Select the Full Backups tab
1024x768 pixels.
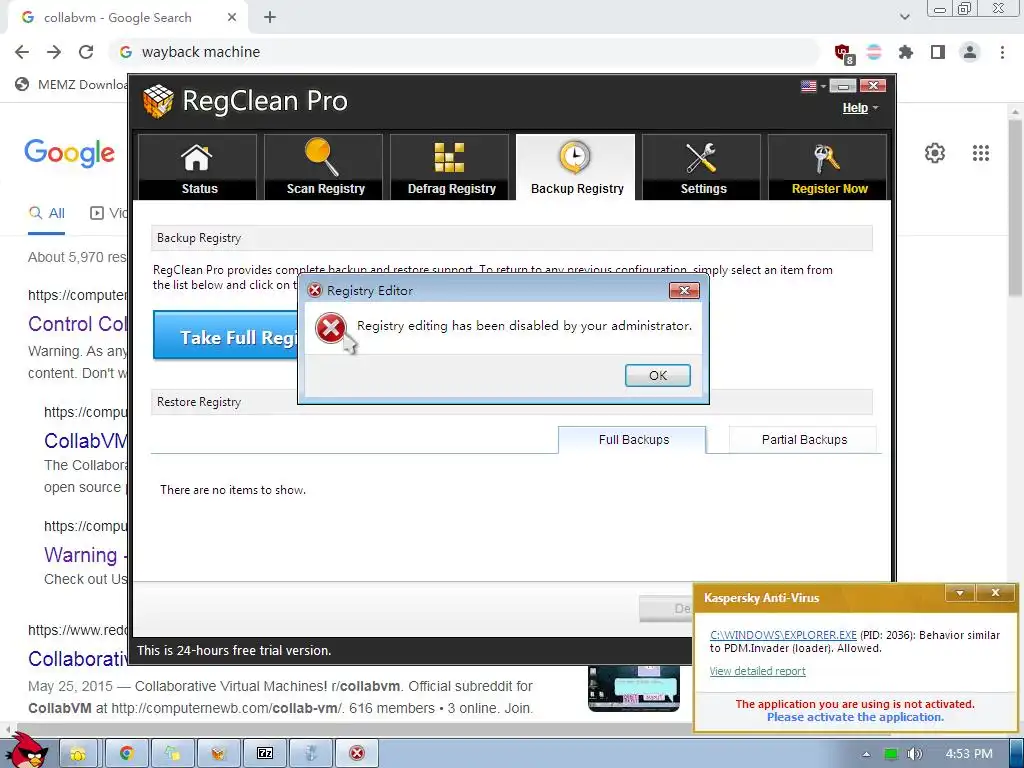click(632, 440)
